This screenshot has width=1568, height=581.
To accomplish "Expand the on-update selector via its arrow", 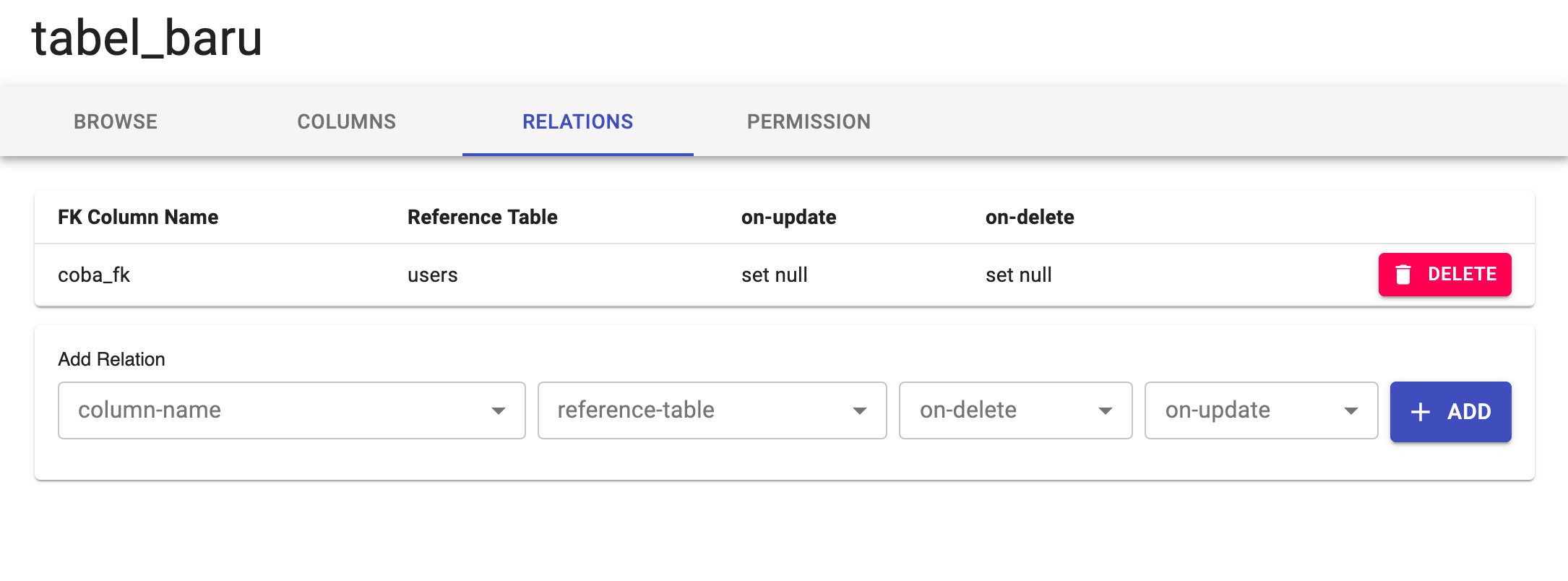I will pyautogui.click(x=1351, y=411).
